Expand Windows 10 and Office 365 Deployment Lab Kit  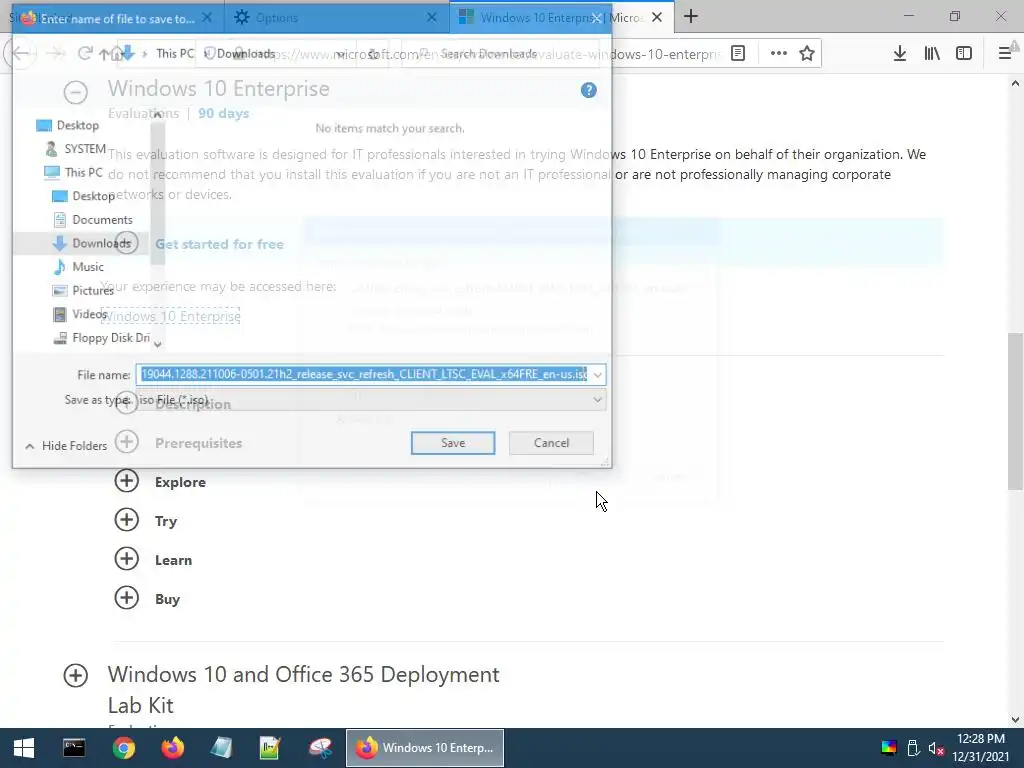(x=76, y=675)
